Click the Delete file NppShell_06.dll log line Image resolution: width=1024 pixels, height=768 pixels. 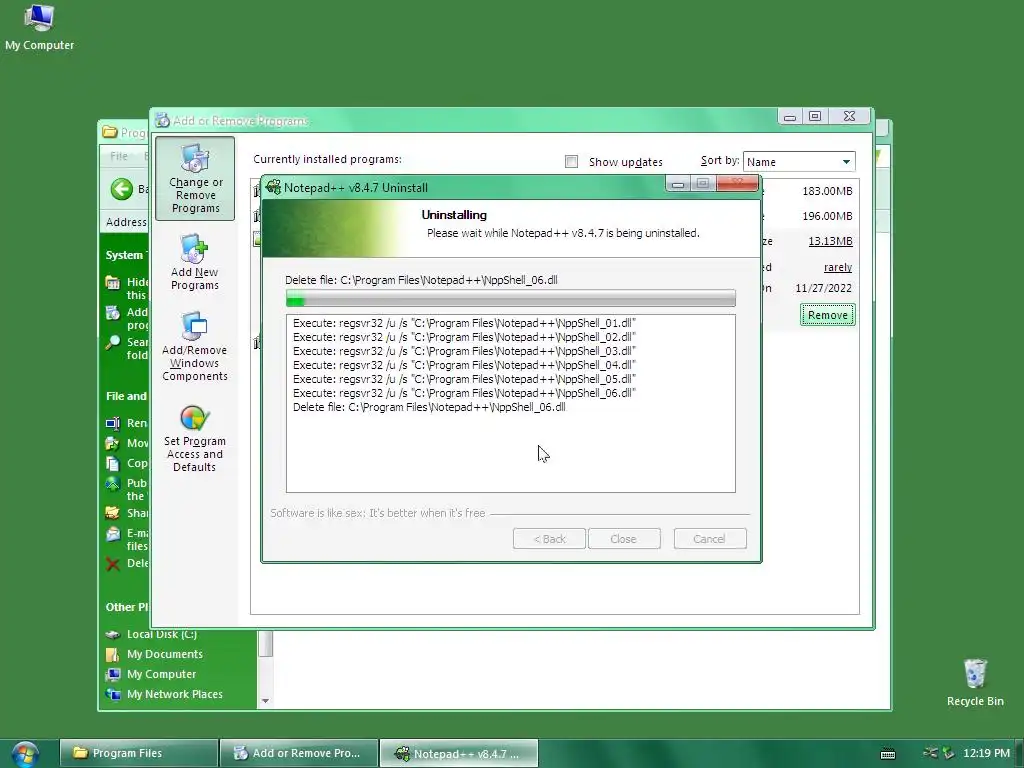429,407
